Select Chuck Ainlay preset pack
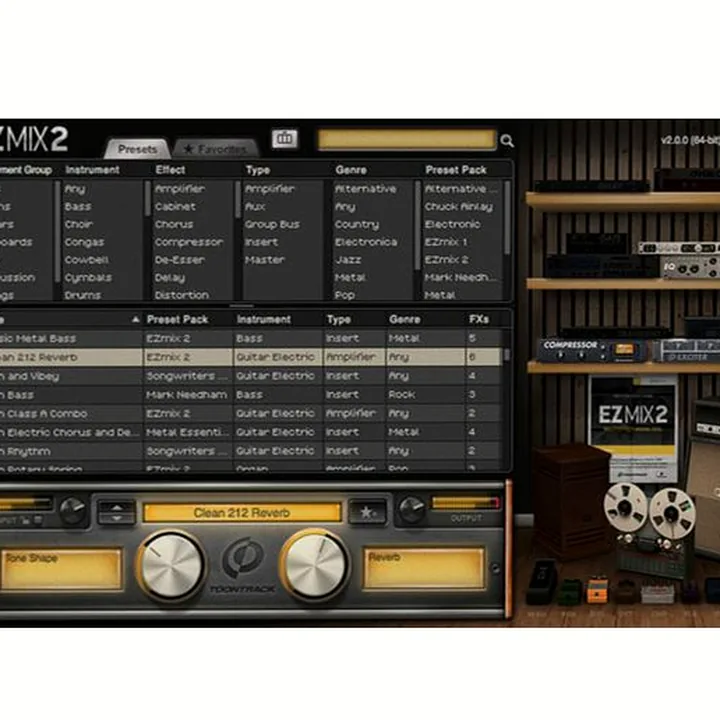Viewport: 720px width, 720px height. click(x=459, y=207)
